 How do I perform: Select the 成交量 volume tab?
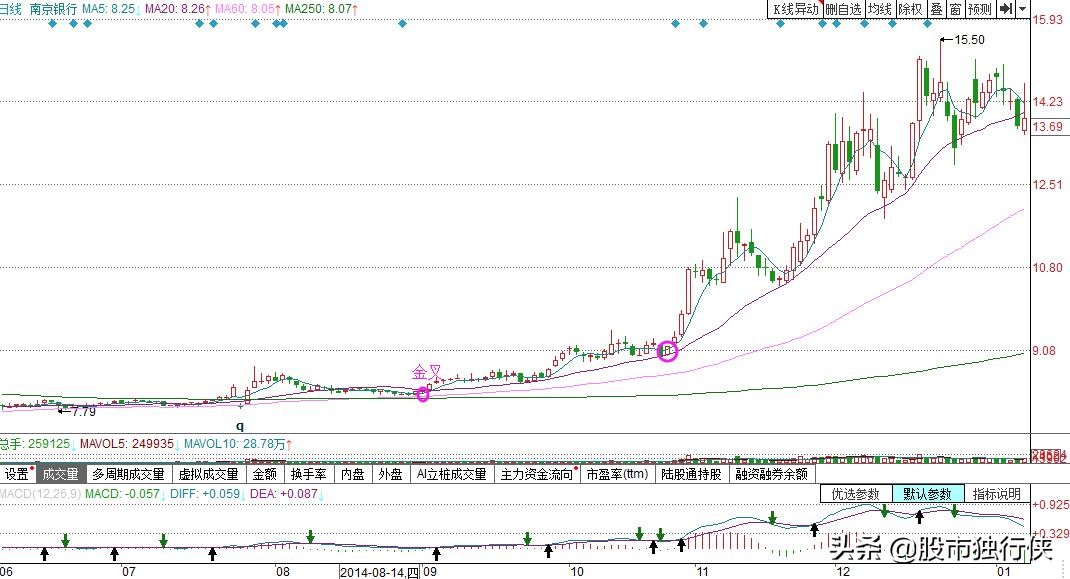[59, 475]
